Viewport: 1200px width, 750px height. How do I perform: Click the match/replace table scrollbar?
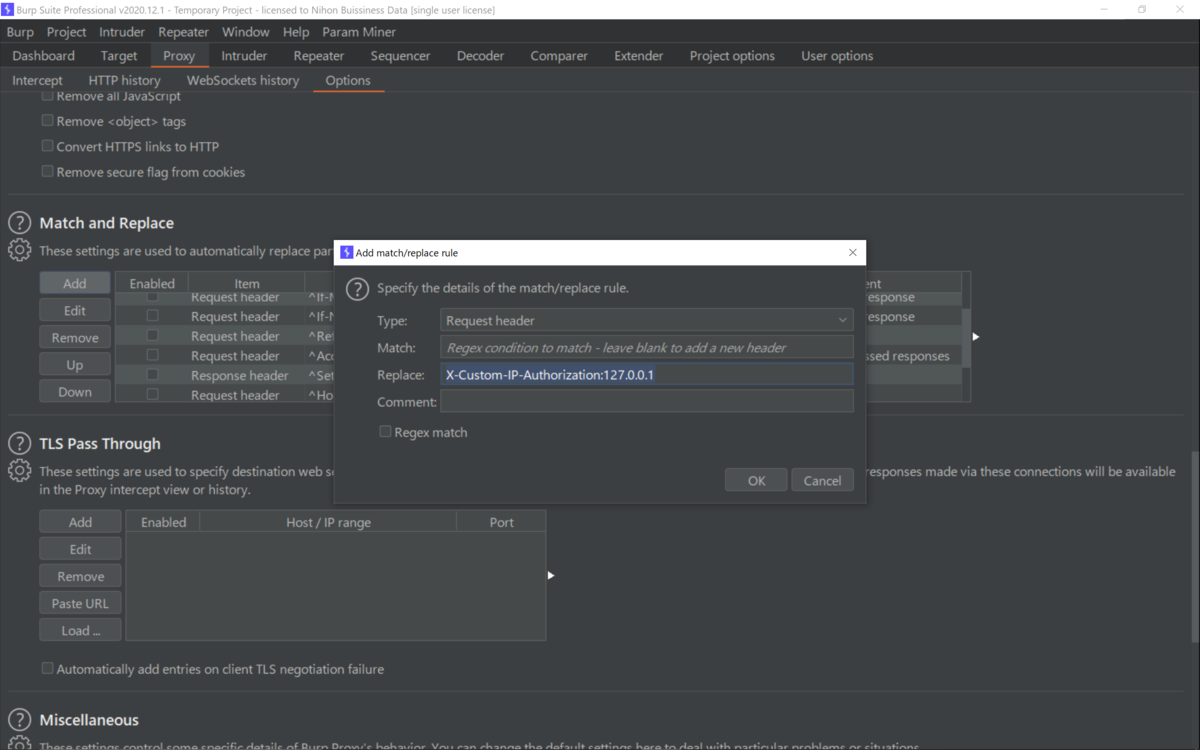pyautogui.click(x=966, y=340)
